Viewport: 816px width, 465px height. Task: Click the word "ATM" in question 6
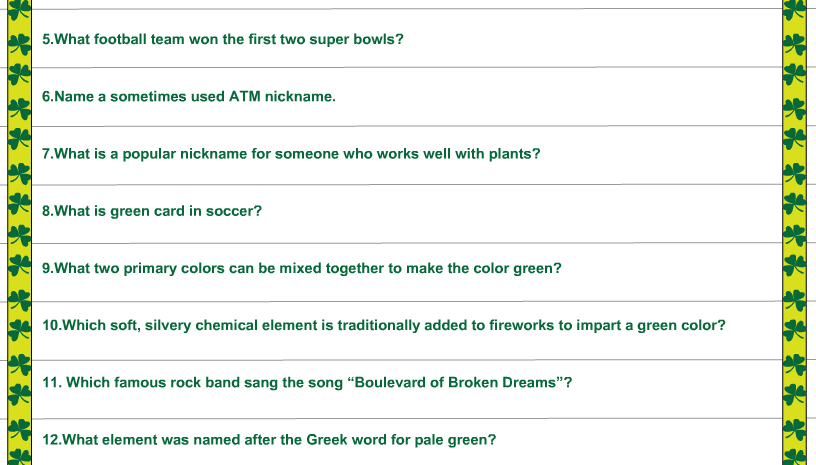point(245,97)
